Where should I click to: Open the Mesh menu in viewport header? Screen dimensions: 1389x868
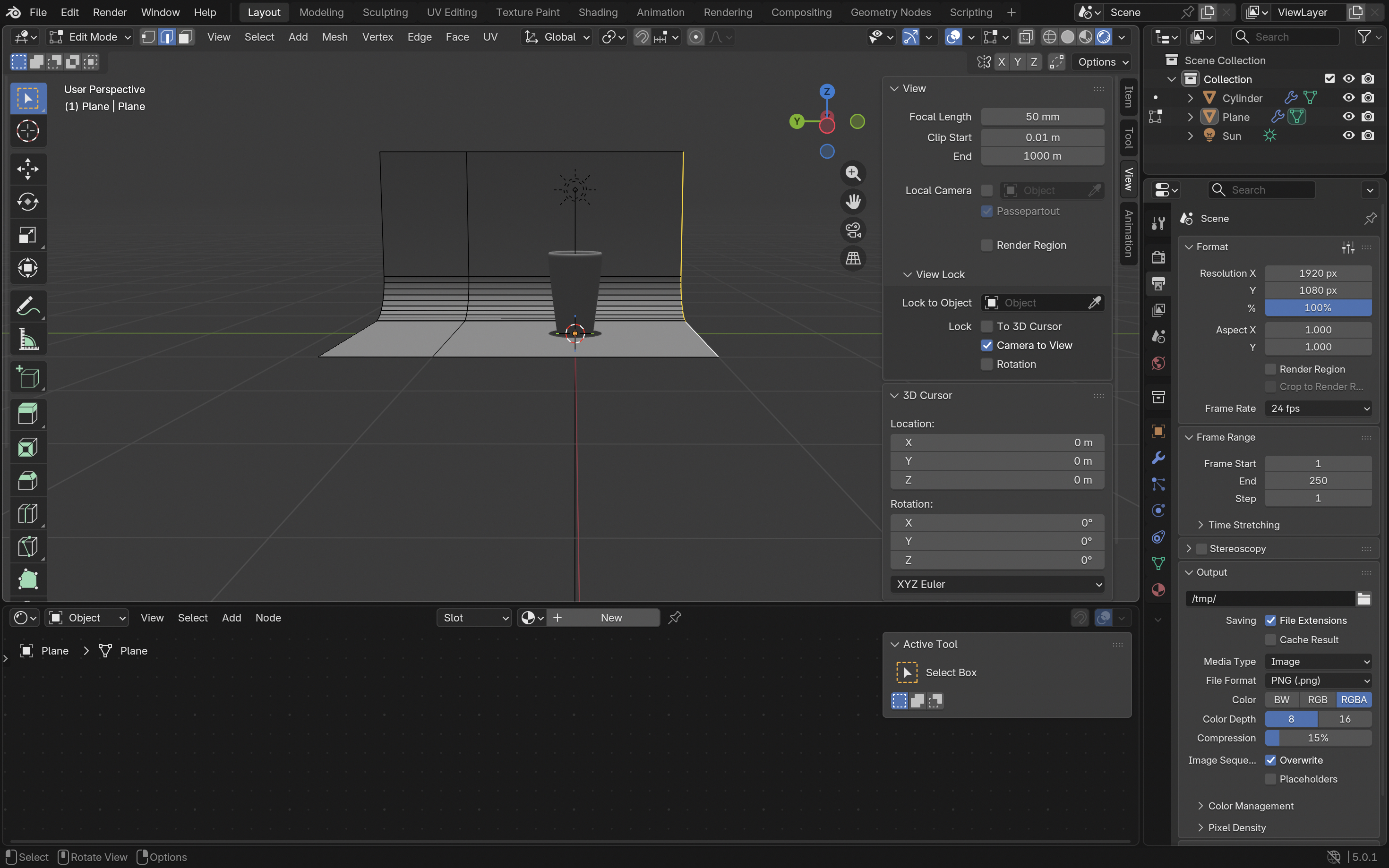tap(334, 37)
